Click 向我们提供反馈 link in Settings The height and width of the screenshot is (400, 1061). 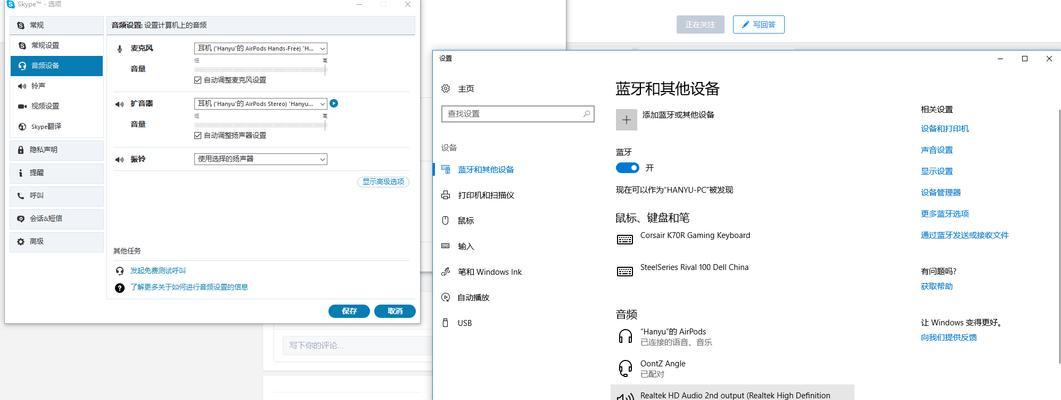coord(949,337)
